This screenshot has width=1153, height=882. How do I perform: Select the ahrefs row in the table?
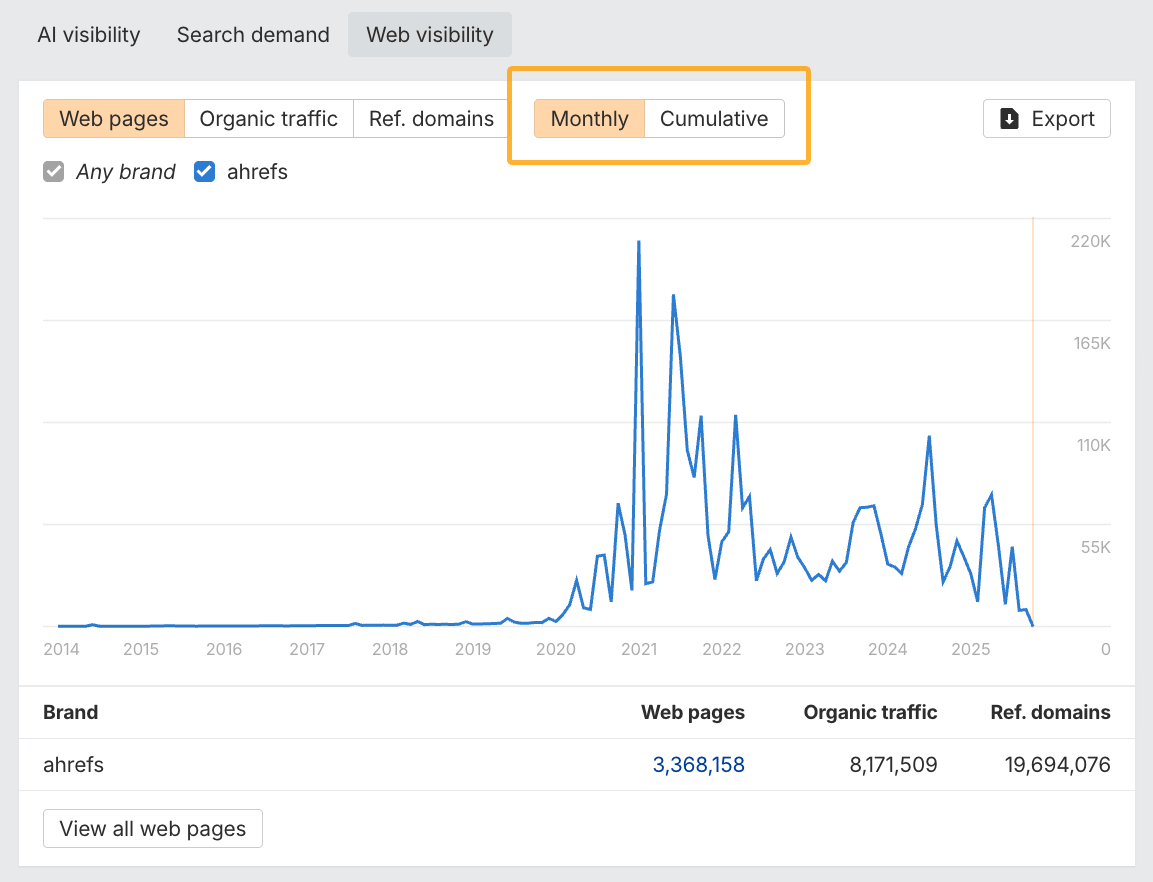click(x=73, y=764)
